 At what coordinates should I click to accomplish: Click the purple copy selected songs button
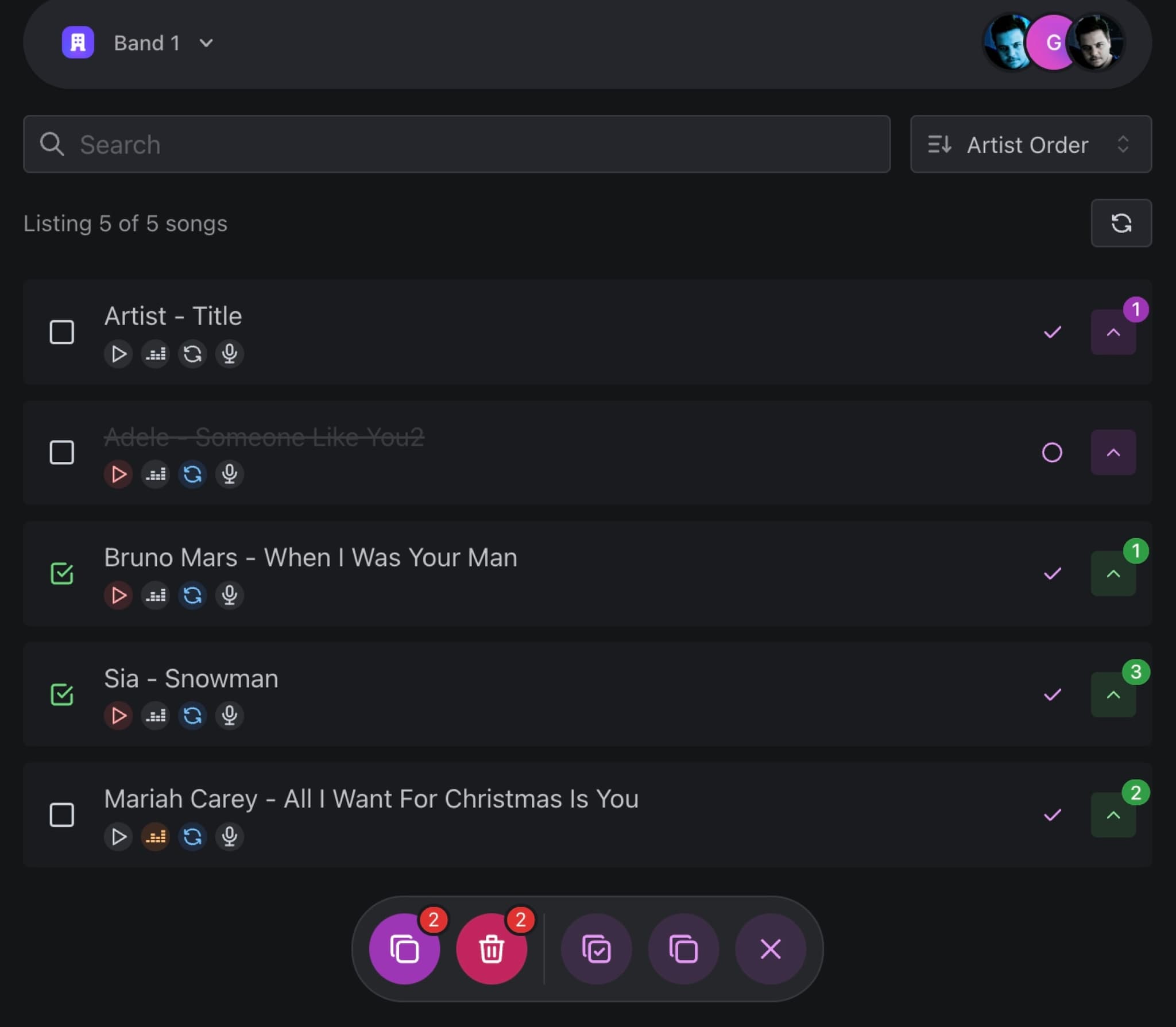(x=404, y=949)
